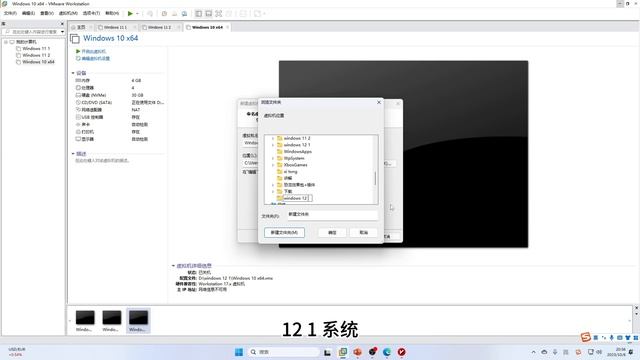Viewport: 640px width, 360px height.
Task: Select the first VM thumbnail in bottom bar
Action: point(85,320)
